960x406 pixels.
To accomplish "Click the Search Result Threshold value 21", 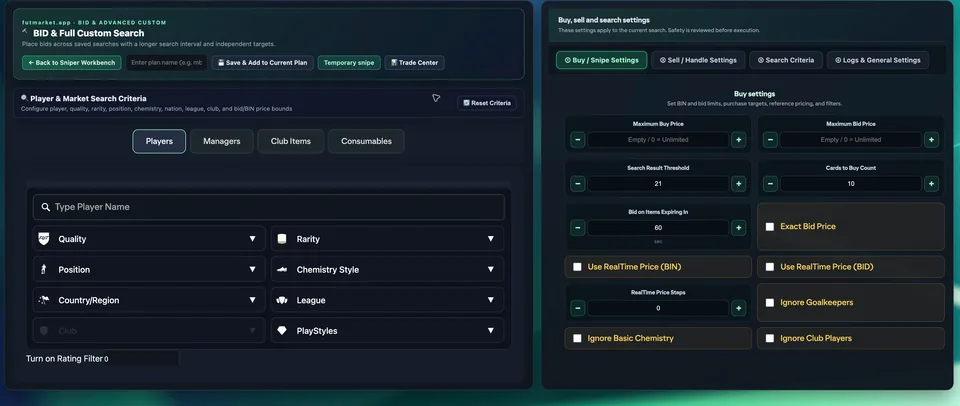I will point(658,184).
